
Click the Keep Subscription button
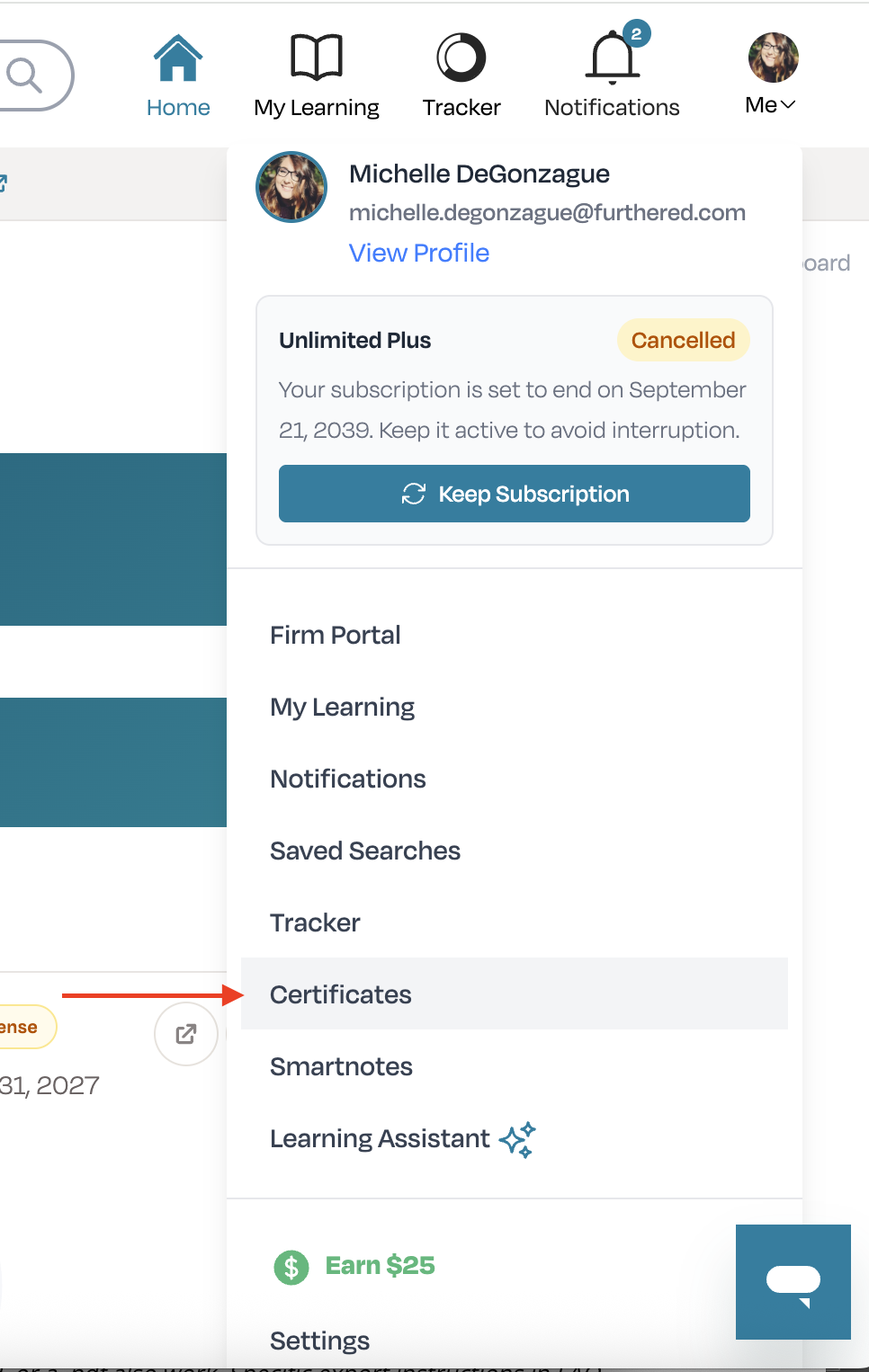(515, 494)
